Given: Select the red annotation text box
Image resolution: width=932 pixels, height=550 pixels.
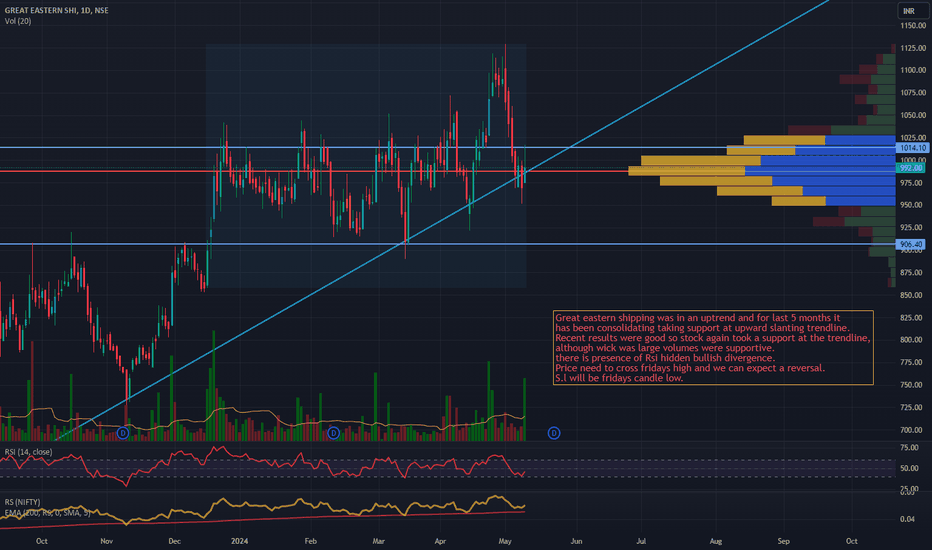Looking at the screenshot, I should coord(713,348).
